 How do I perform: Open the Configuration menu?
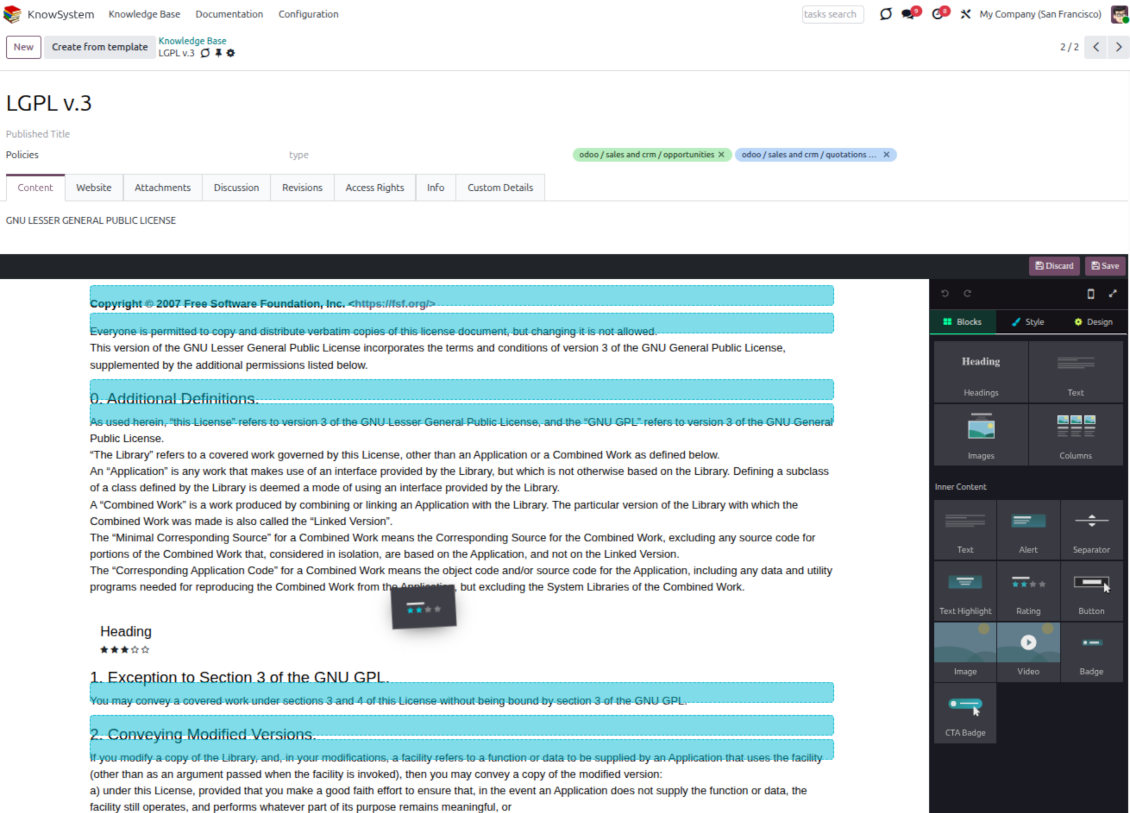308,14
